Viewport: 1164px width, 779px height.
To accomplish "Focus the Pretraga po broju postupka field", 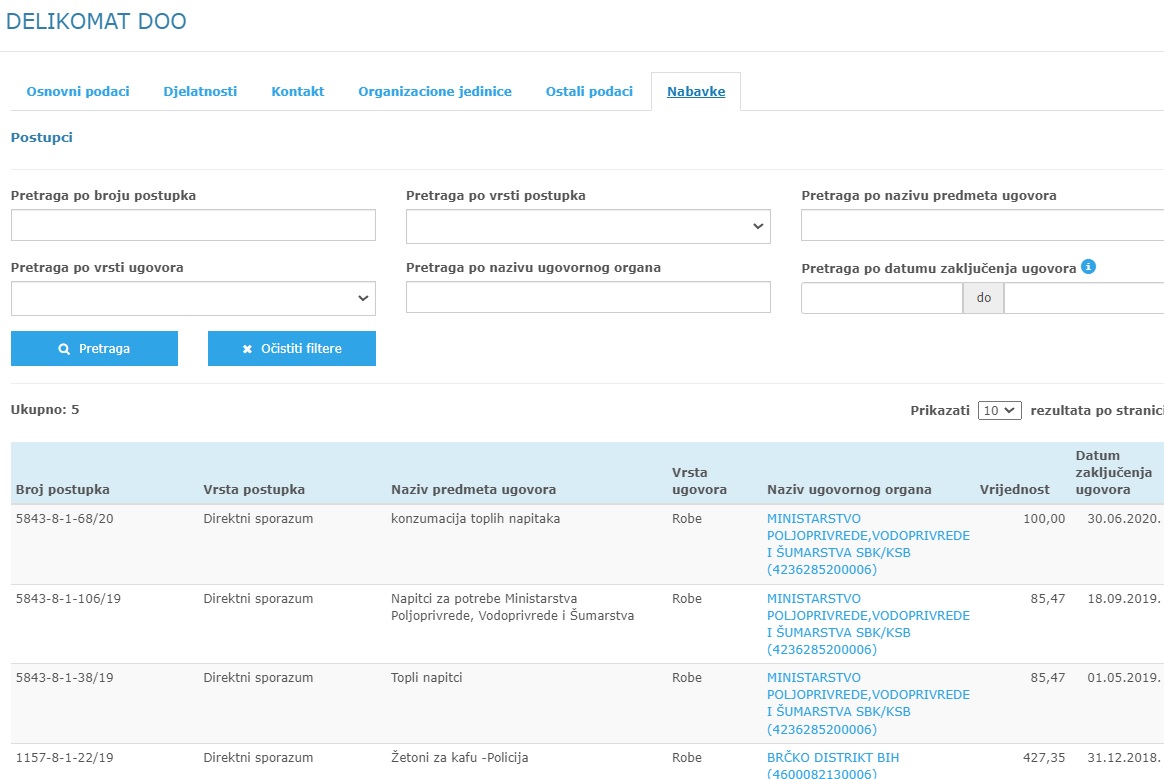I will (193, 226).
